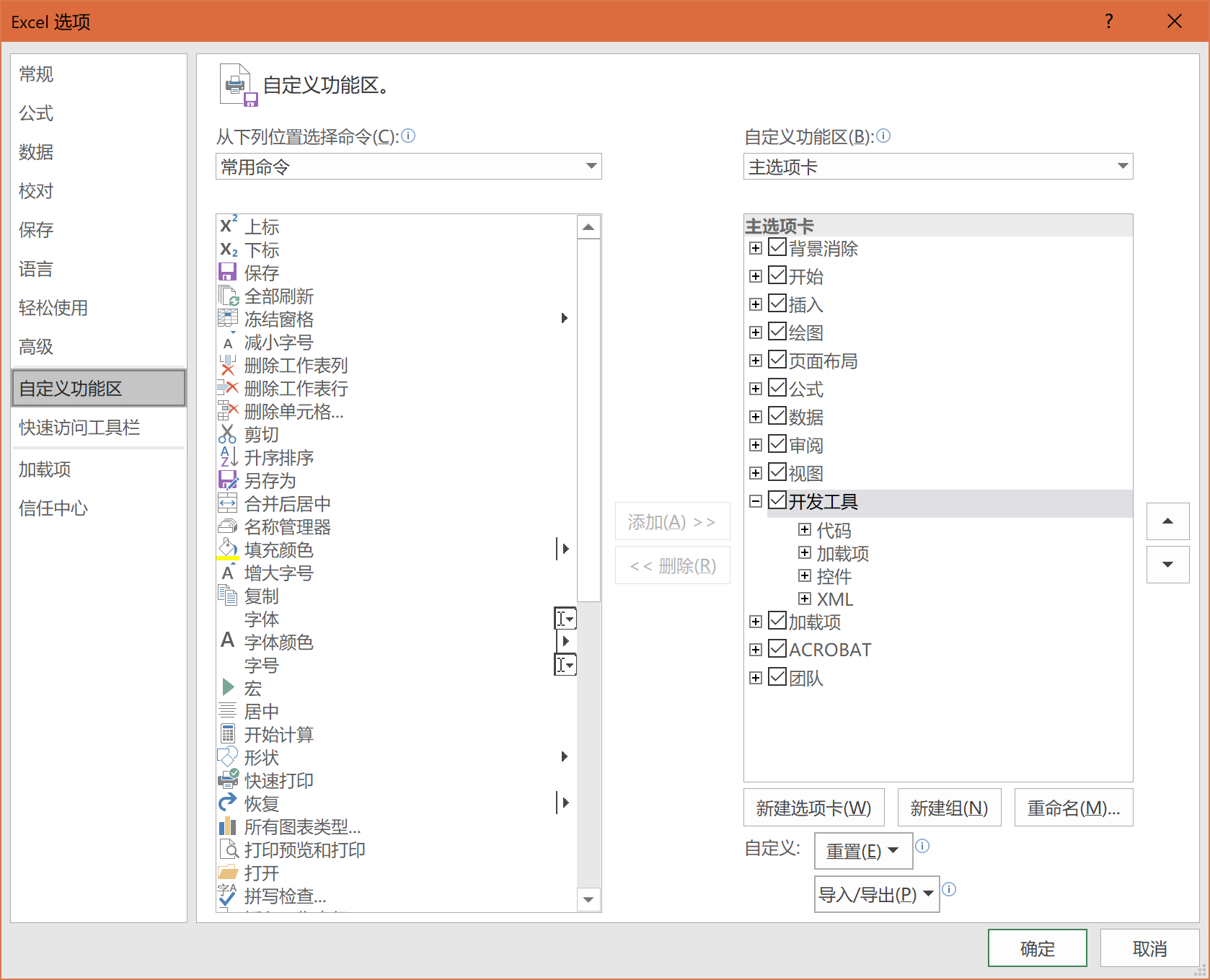Open the 信任中心 settings category
This screenshot has width=1210, height=980.
click(53, 508)
